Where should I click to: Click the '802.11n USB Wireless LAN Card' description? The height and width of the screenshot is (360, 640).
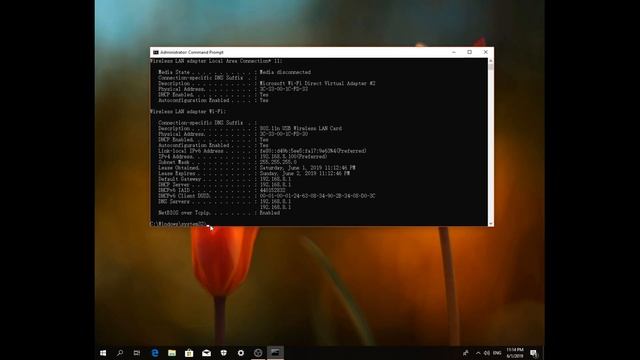pyautogui.click(x=301, y=128)
